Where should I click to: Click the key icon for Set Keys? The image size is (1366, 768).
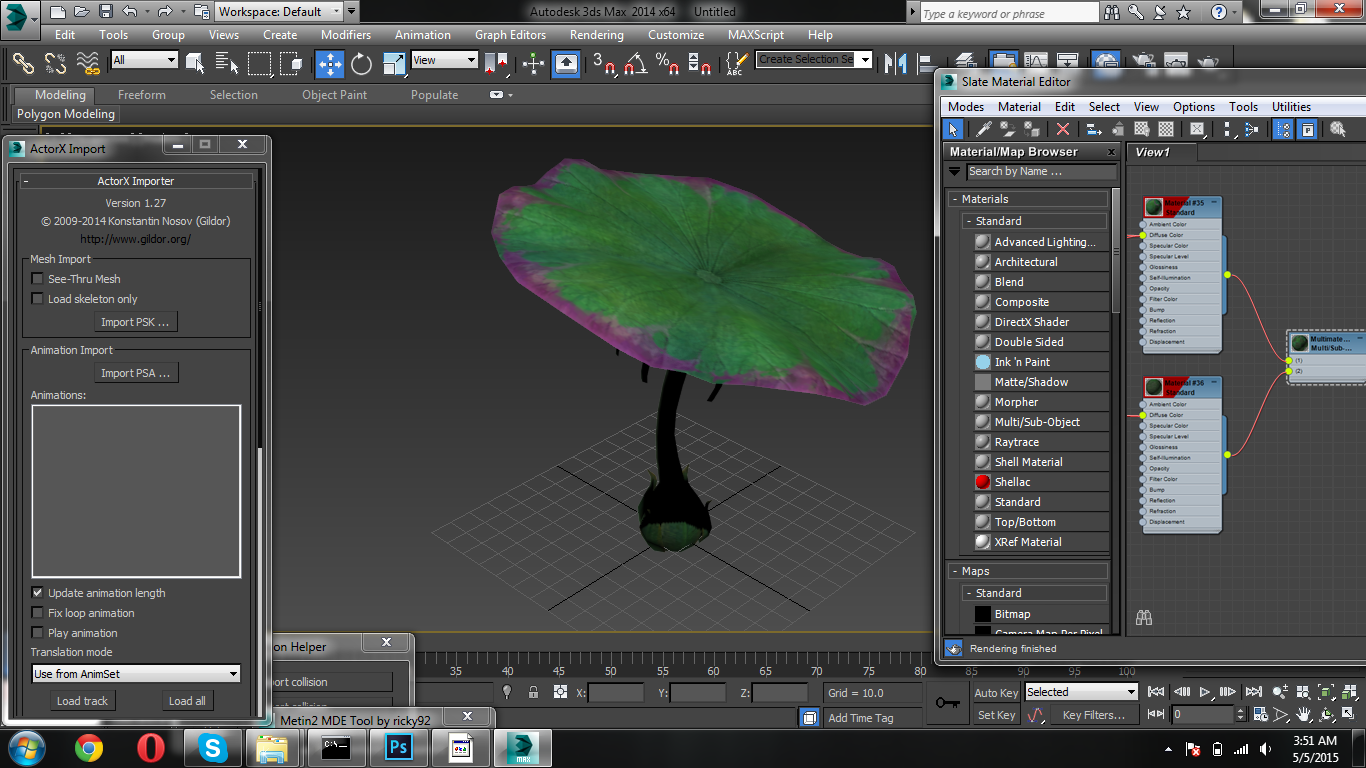(x=948, y=703)
